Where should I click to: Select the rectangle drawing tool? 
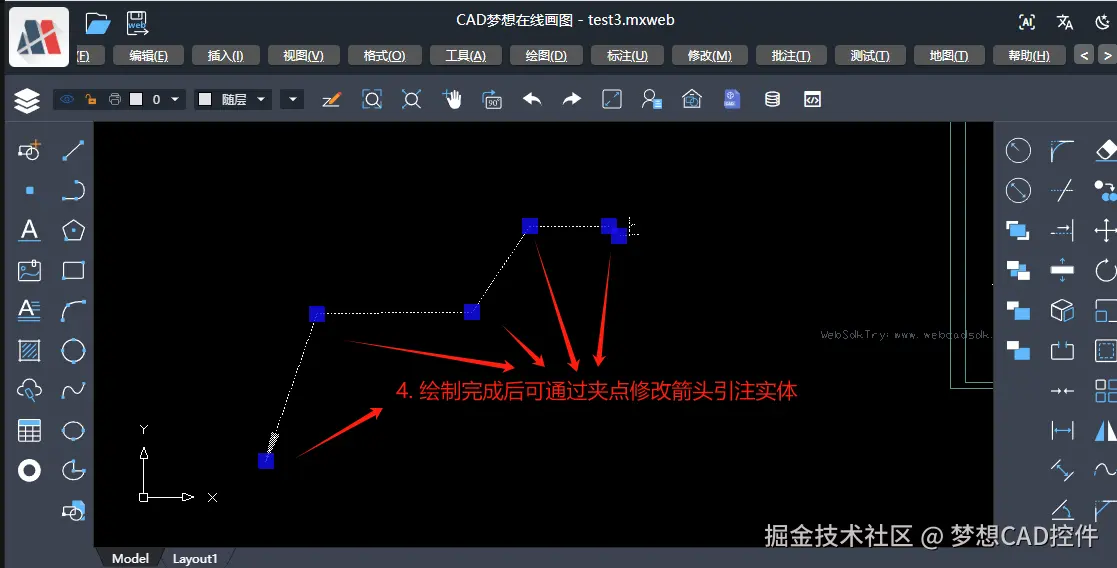point(73,270)
